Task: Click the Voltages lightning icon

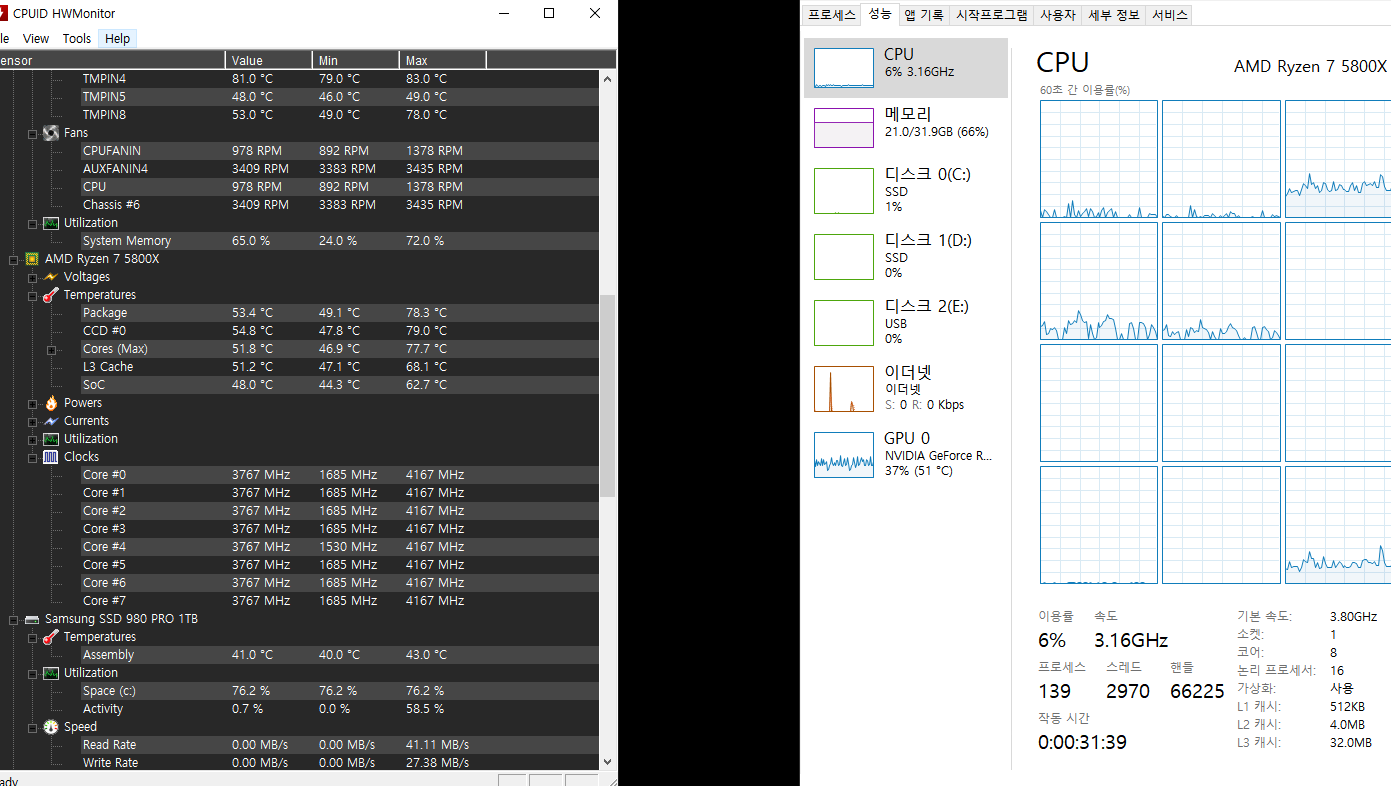Action: point(51,277)
